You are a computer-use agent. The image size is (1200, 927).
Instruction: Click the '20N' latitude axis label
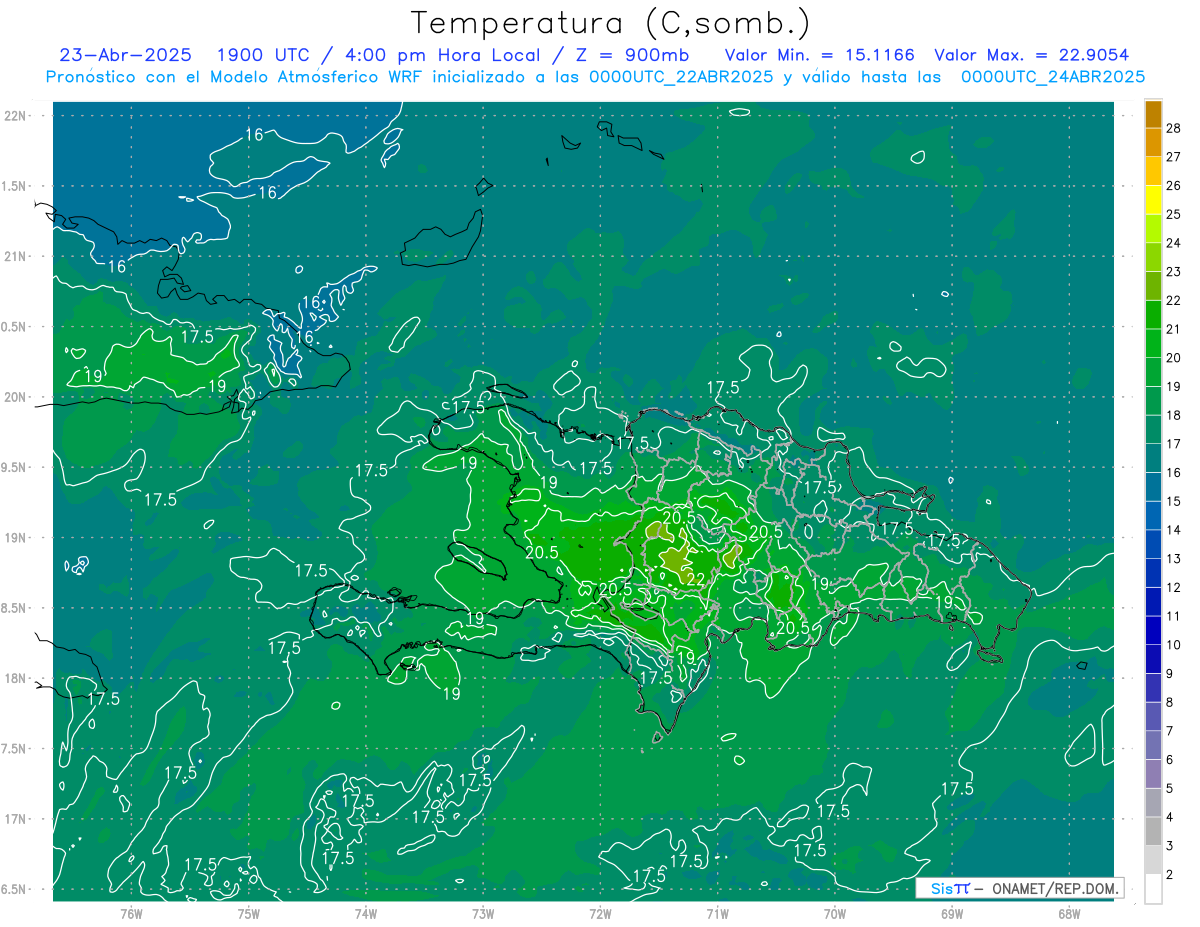17,398
